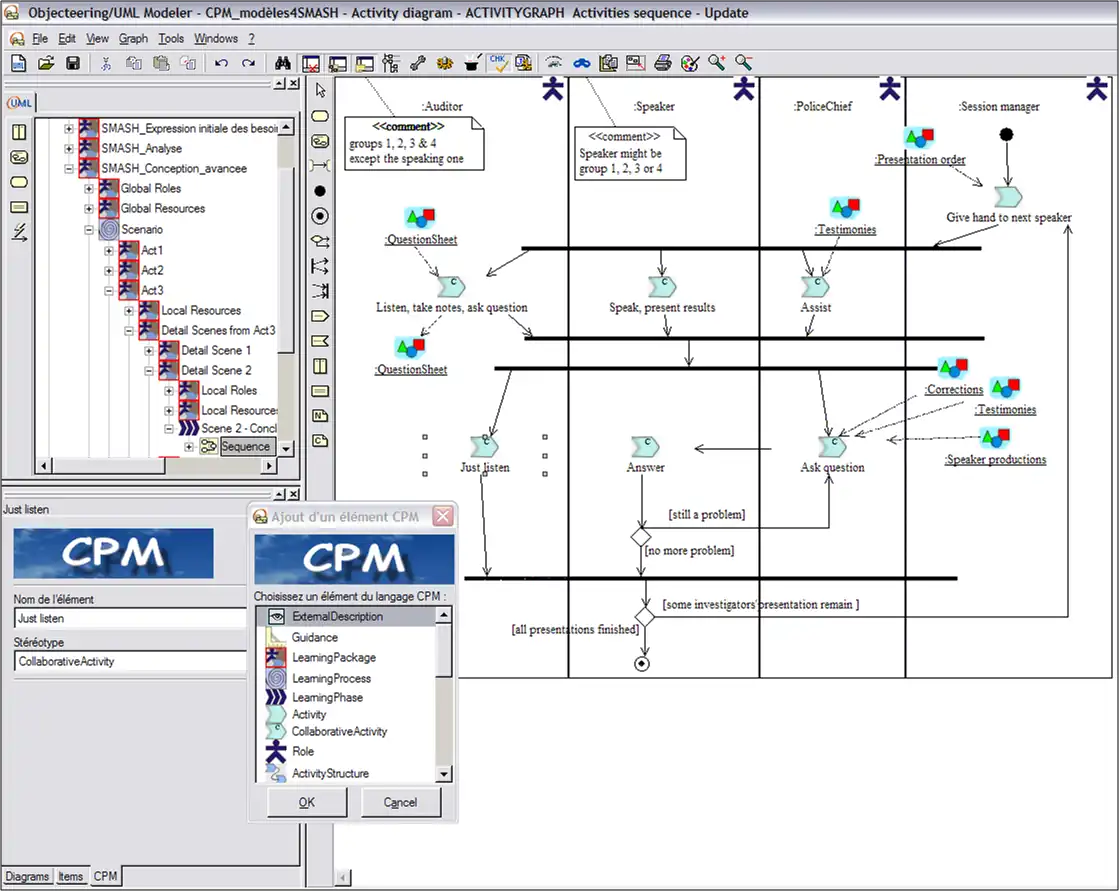Screen dimensions: 1119x891
Task: Select CollaborativeActivity in CPM element list
Action: 339,731
